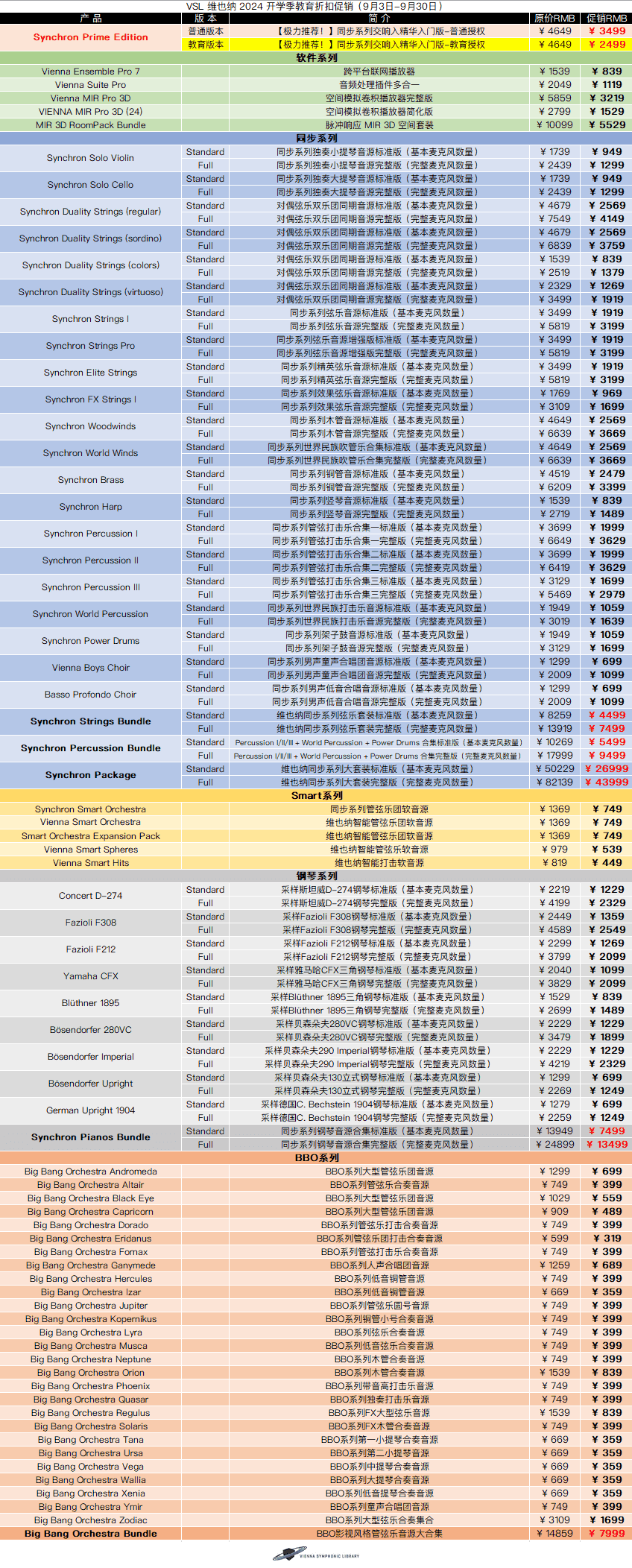
Task: Click 'Synchron Solo Violin' product name
Action: [91, 158]
